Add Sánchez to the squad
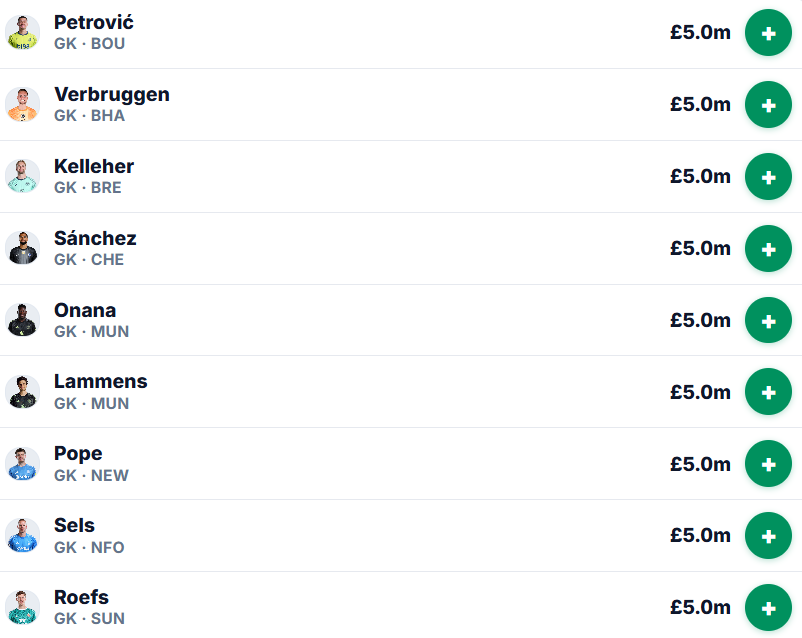 [x=768, y=249]
